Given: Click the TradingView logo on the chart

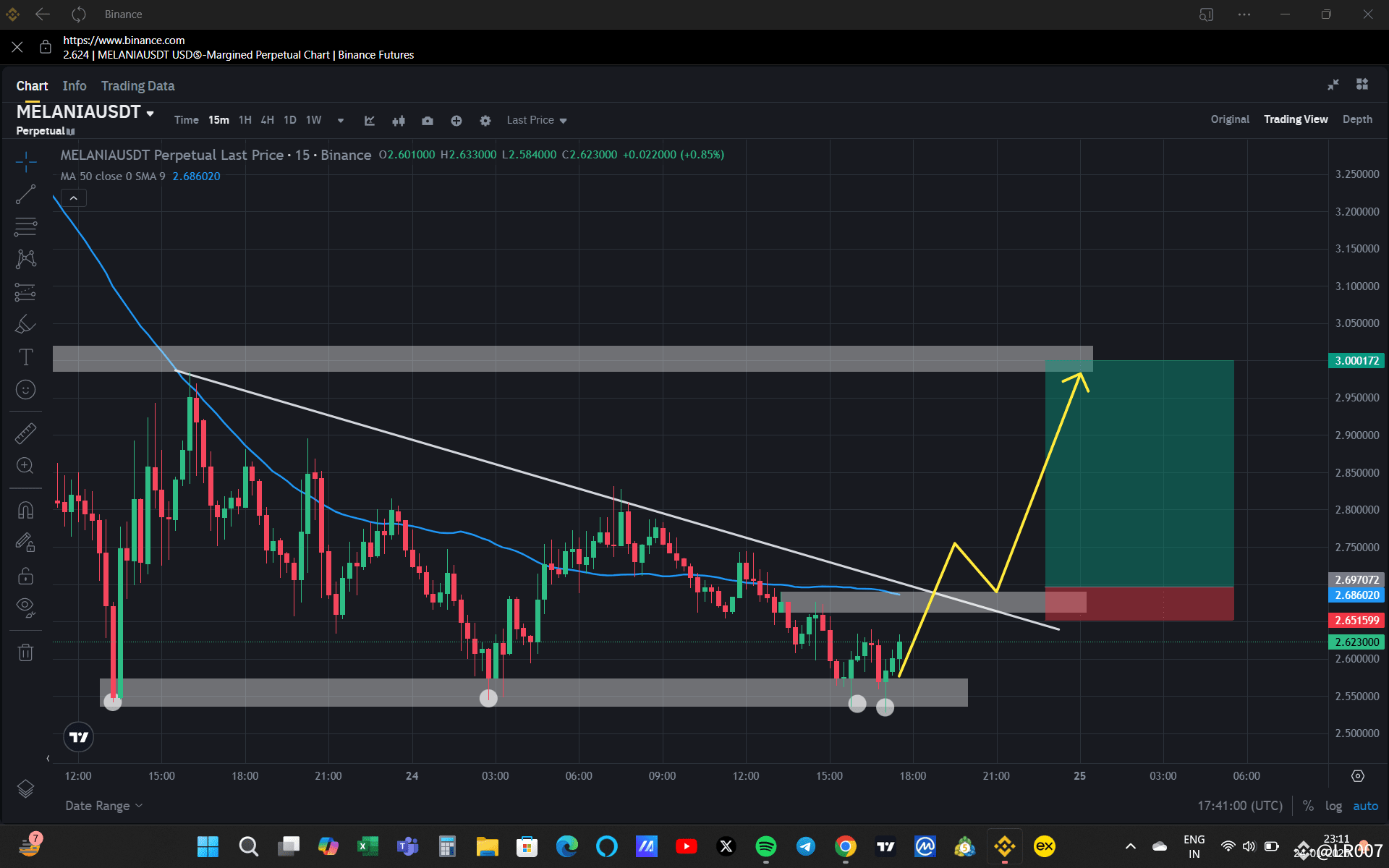Looking at the screenshot, I should pyautogui.click(x=79, y=737).
